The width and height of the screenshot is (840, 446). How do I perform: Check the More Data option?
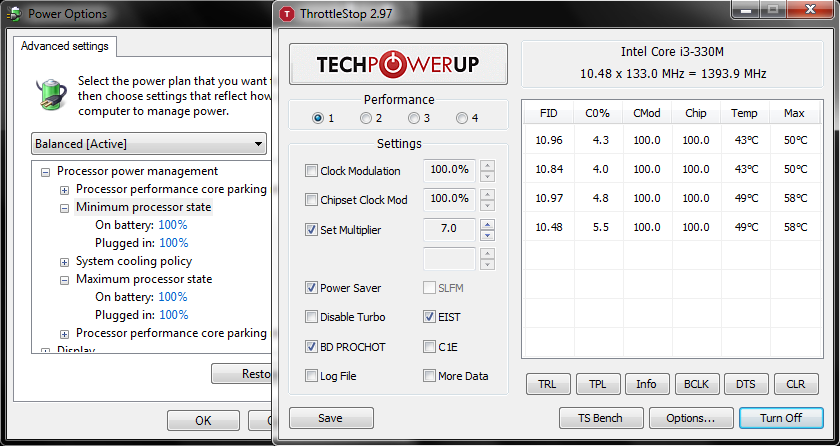pos(429,375)
